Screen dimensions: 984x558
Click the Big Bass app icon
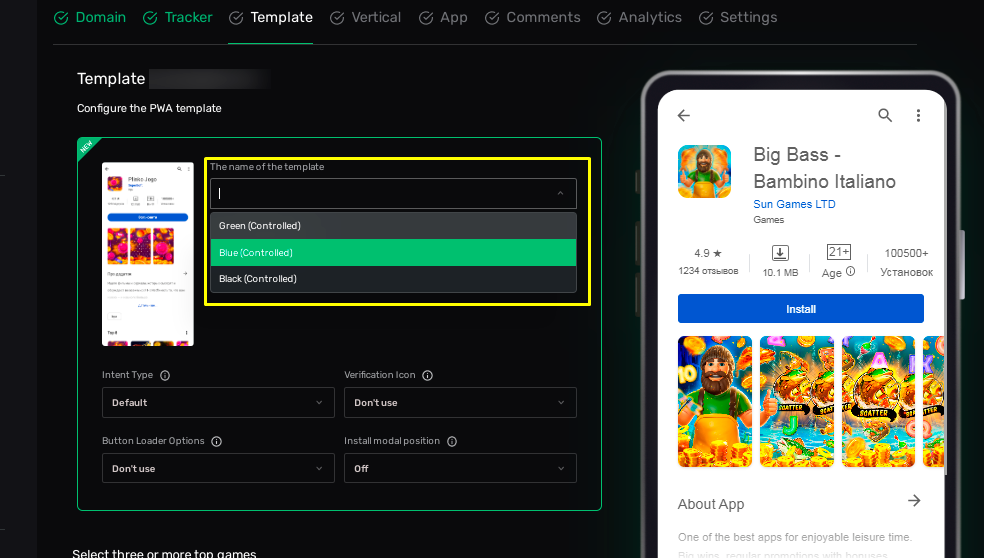point(705,172)
